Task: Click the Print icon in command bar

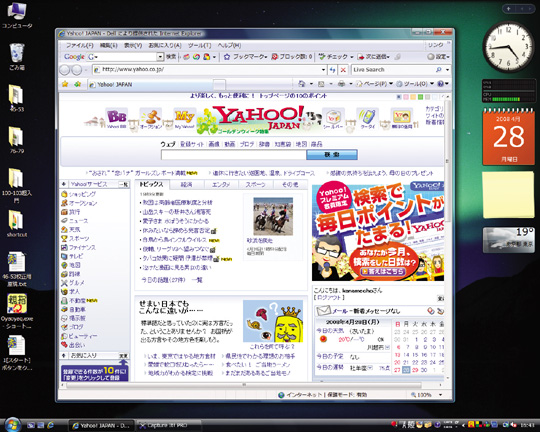Action: tap(341, 84)
